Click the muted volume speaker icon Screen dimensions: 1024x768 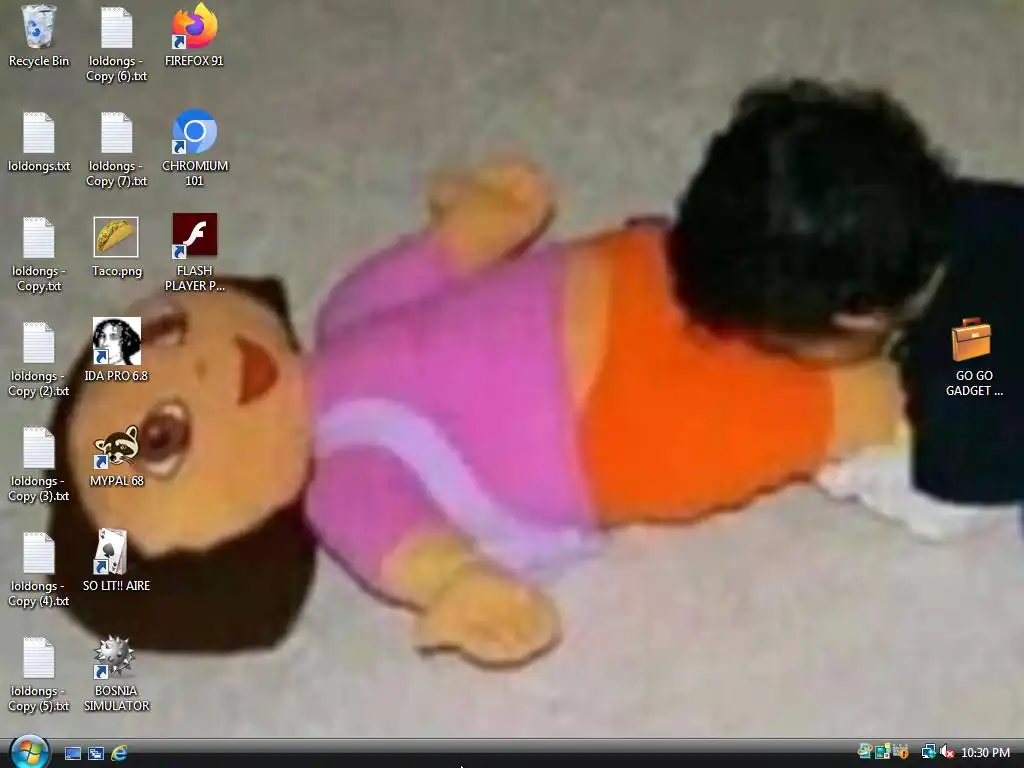point(946,752)
